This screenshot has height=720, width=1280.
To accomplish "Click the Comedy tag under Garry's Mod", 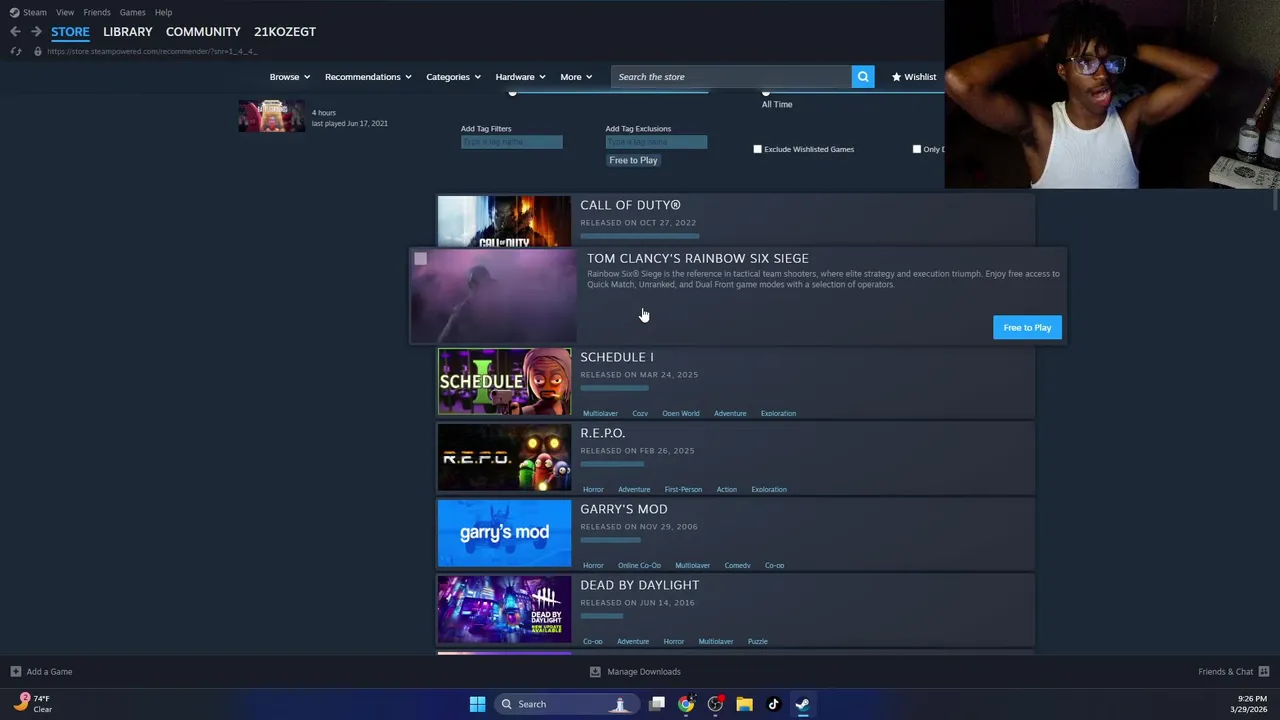I will tap(737, 565).
